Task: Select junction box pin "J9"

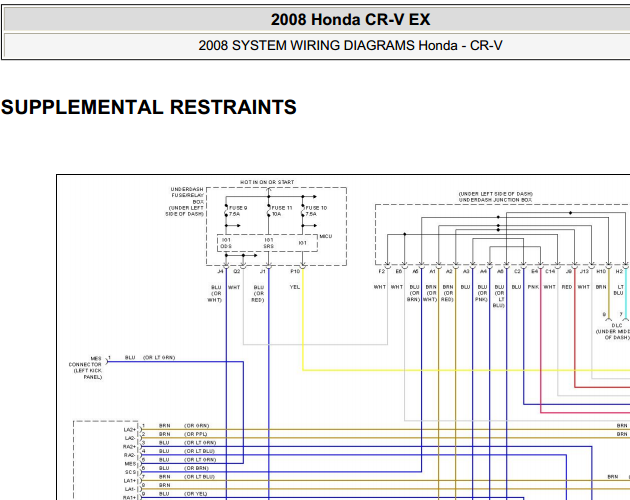Action: 569,272
